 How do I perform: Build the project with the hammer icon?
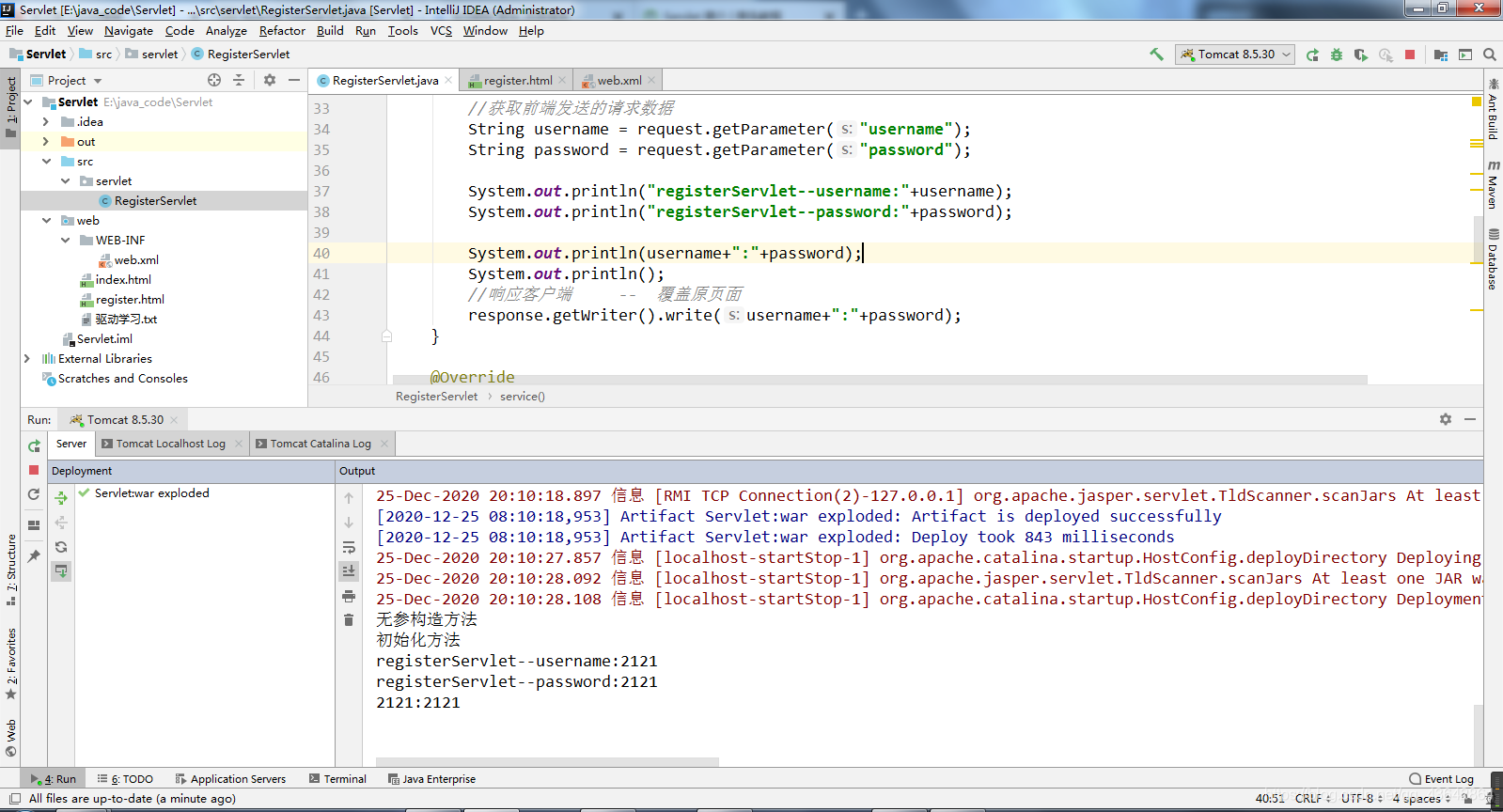(1156, 55)
